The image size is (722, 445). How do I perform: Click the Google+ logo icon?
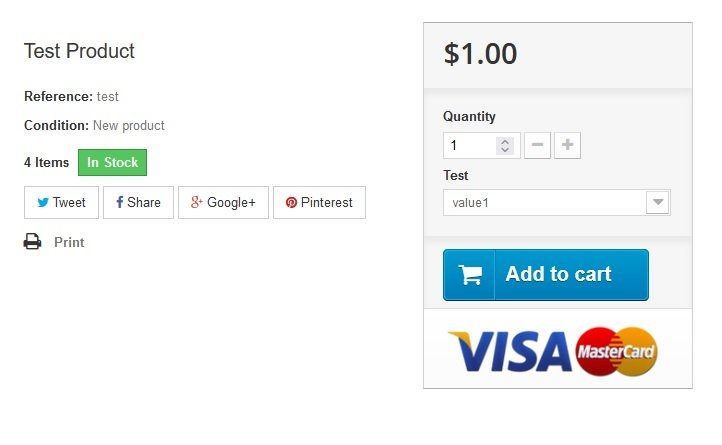[x=197, y=202]
